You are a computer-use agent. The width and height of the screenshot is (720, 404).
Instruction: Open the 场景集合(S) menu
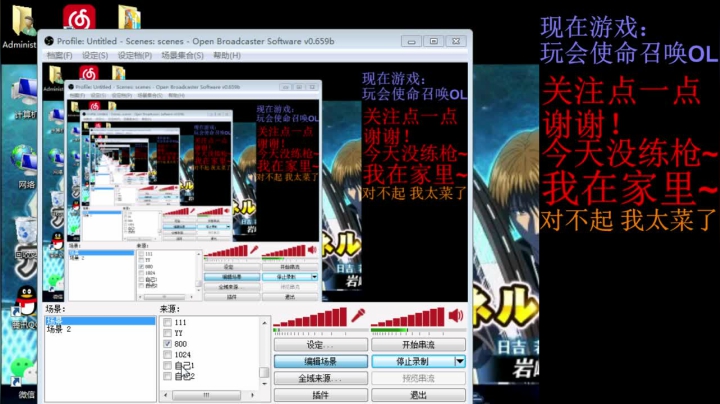182,56
